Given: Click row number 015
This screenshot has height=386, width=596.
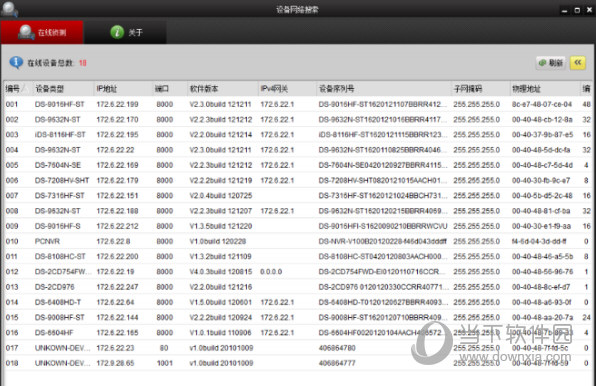Looking at the screenshot, I should [x=12, y=317].
